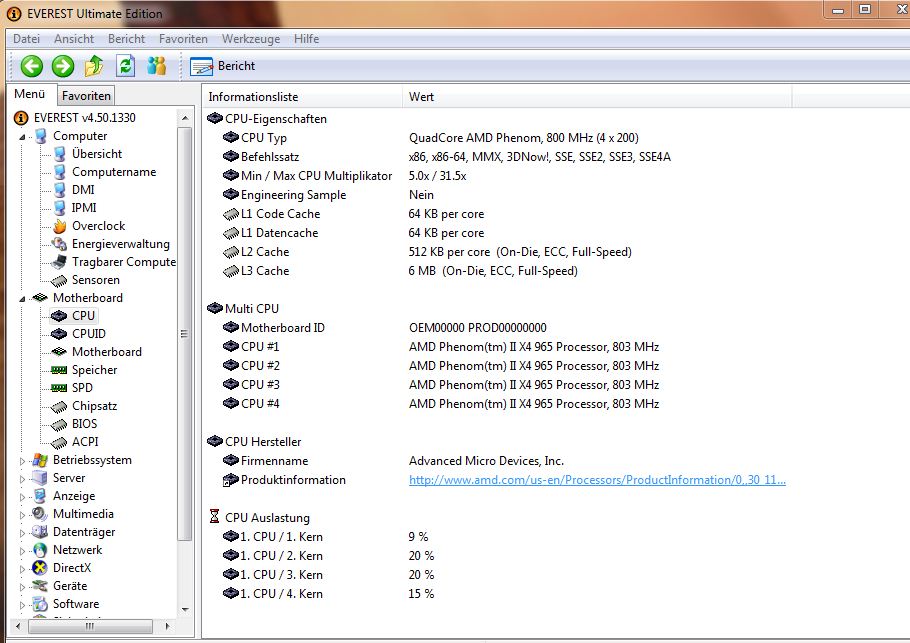Image resolution: width=910 pixels, height=643 pixels.
Task: Select the Energieverwaltung icon
Action: [59, 244]
